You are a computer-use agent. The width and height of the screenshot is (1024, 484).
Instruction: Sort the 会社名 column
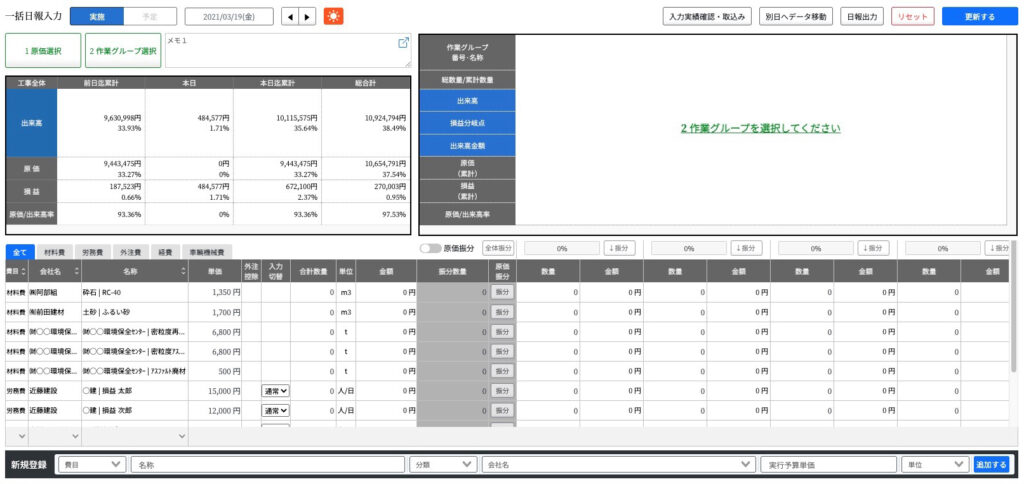click(x=76, y=270)
